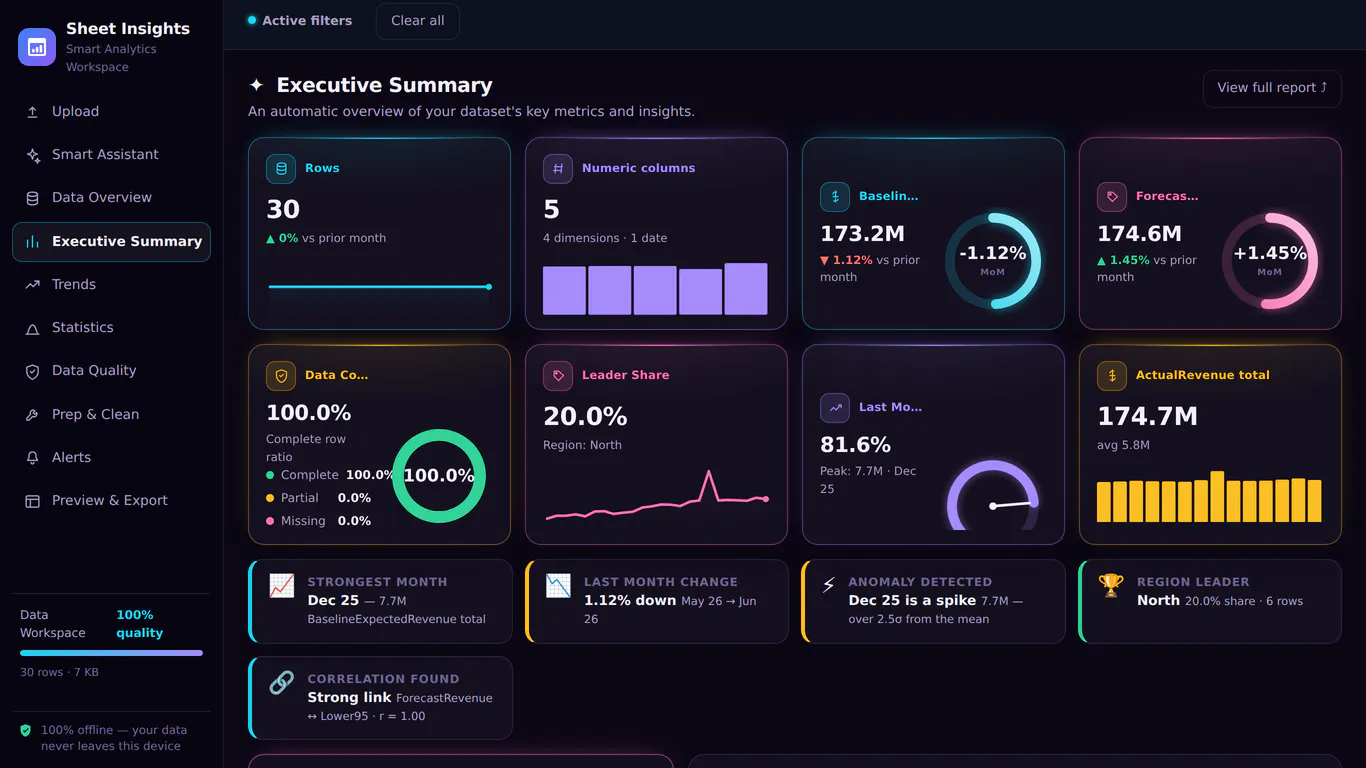Click the Numeric columns purple bar chart
The image size is (1366, 768).
tap(655, 289)
